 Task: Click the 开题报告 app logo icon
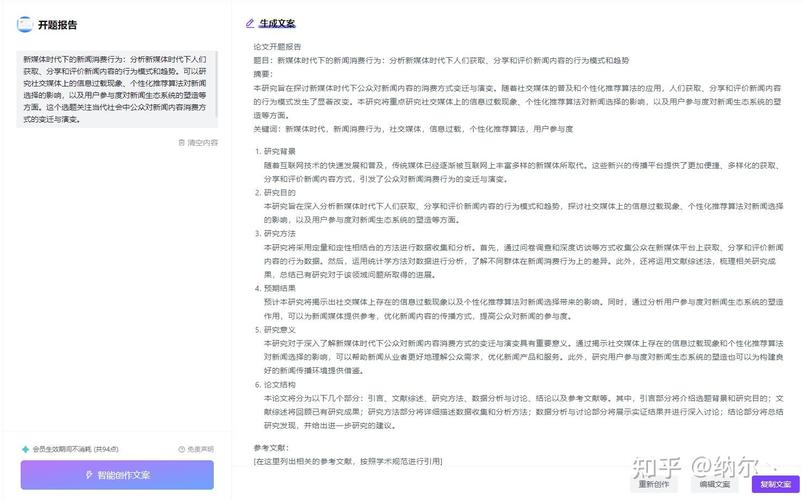25,24
